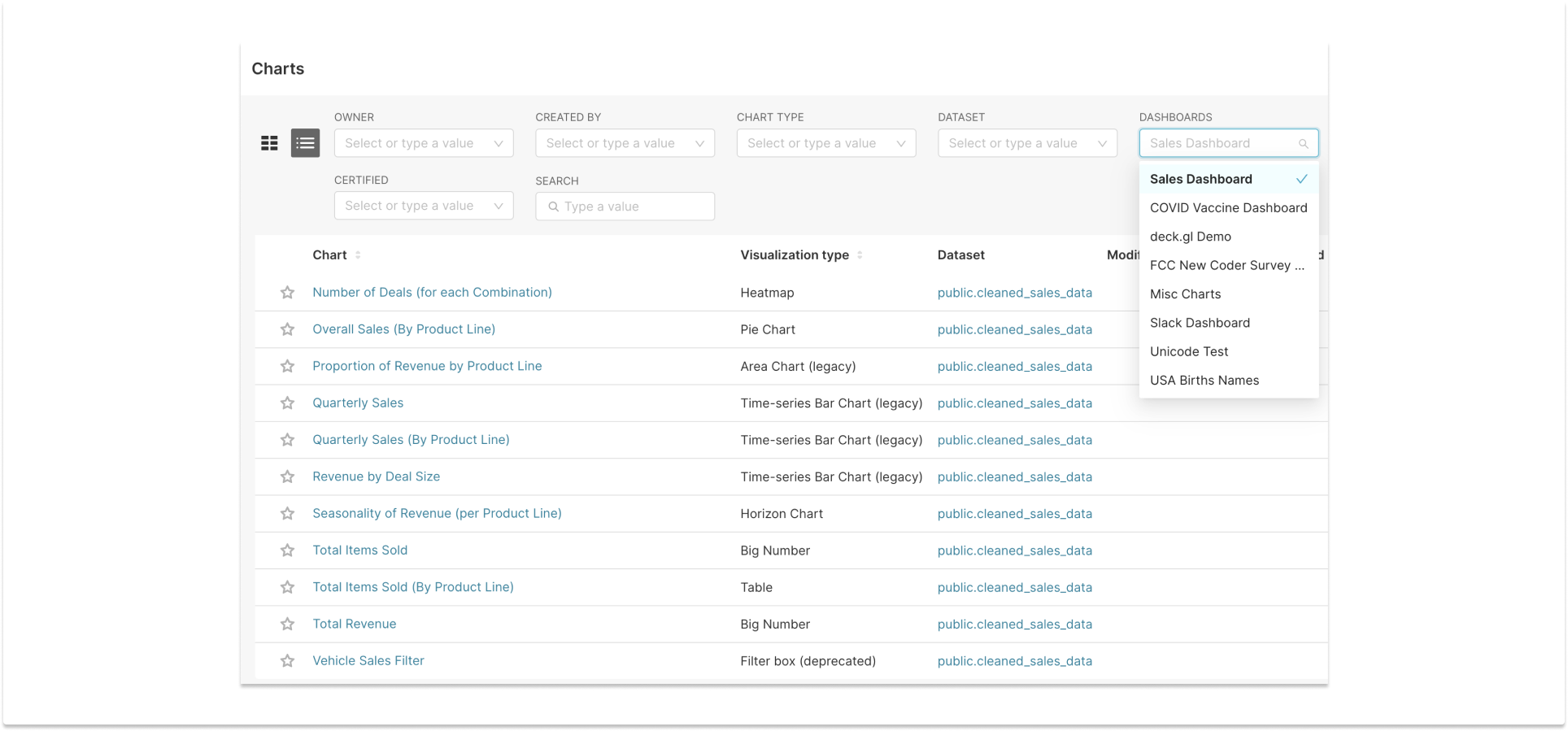Star the Quarterly Sales chart

[x=287, y=403]
